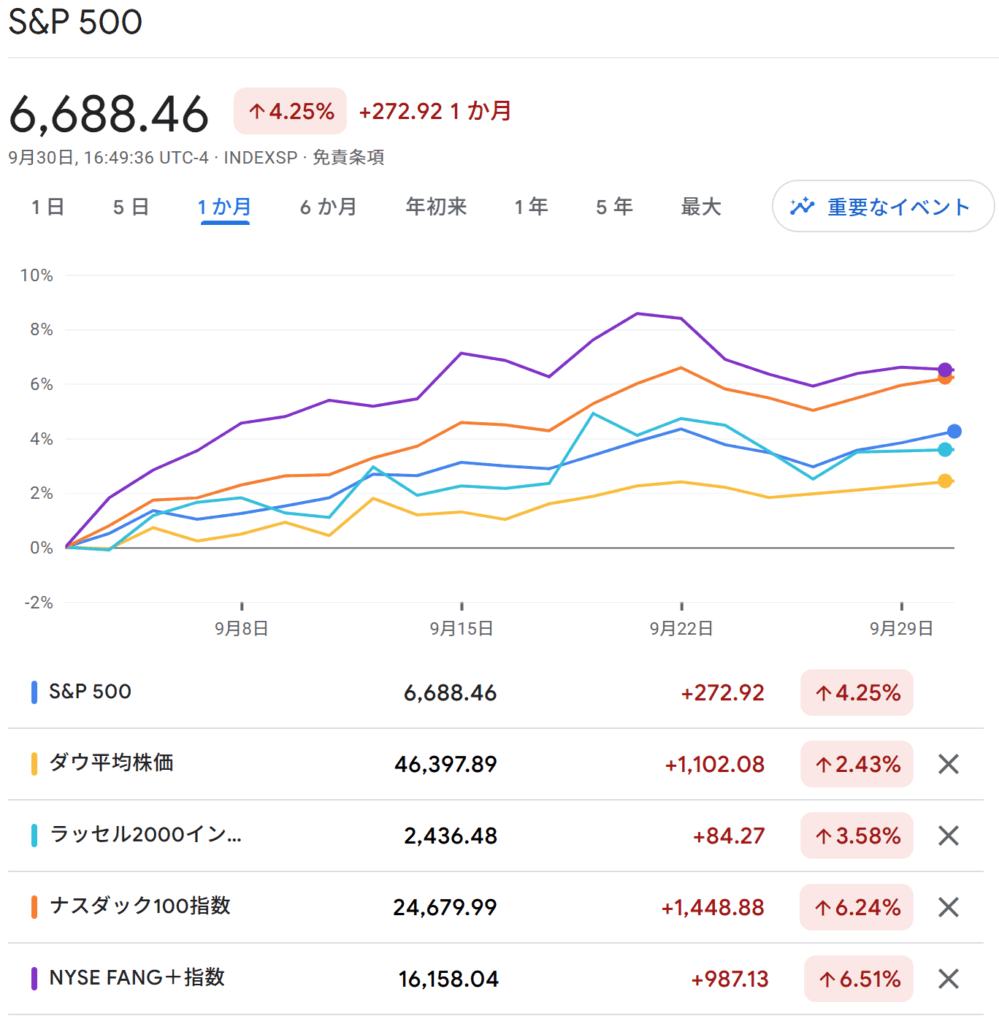Click the blue S&P 500 endpoint dot
Viewport: 999px width, 1024px height.
click(953, 431)
